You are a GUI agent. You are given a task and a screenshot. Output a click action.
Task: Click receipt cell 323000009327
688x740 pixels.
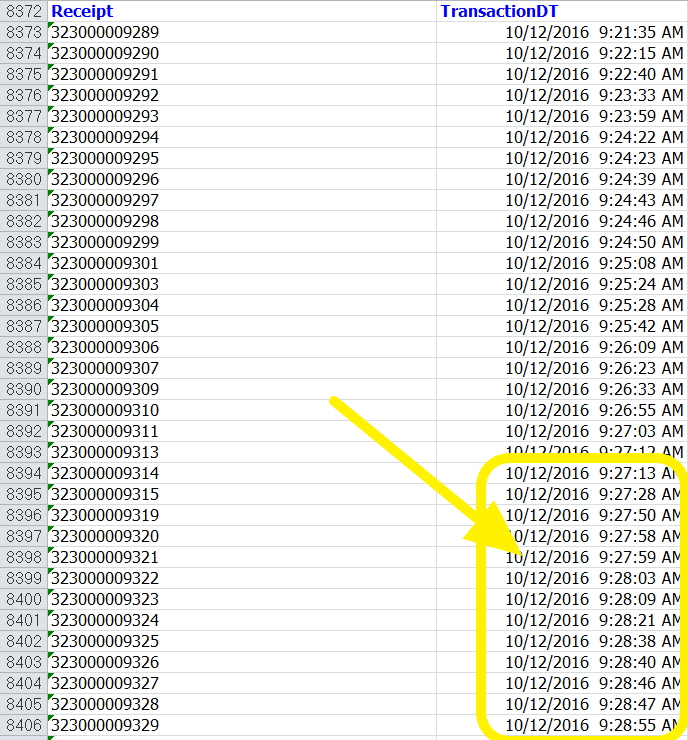click(x=242, y=683)
